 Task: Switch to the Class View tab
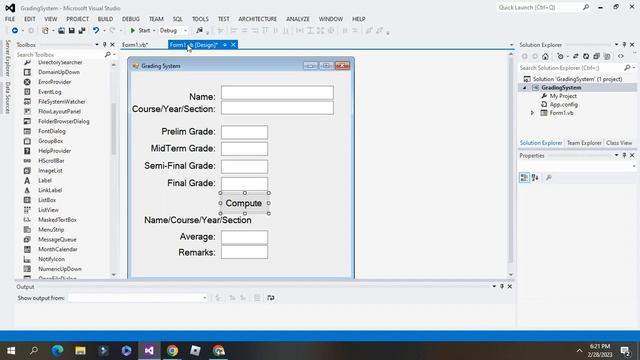(619, 143)
